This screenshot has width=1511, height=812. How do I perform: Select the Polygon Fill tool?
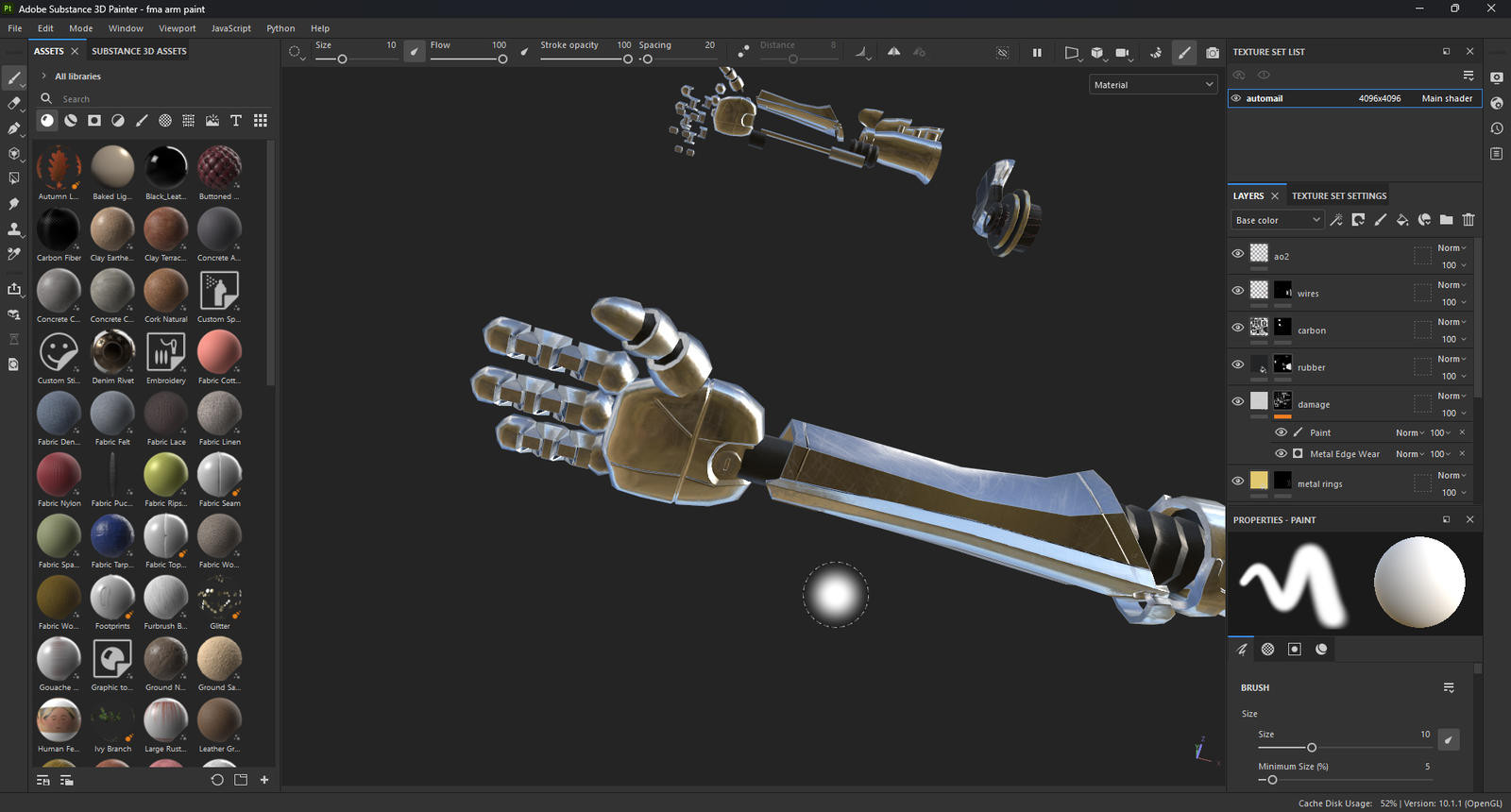14,178
